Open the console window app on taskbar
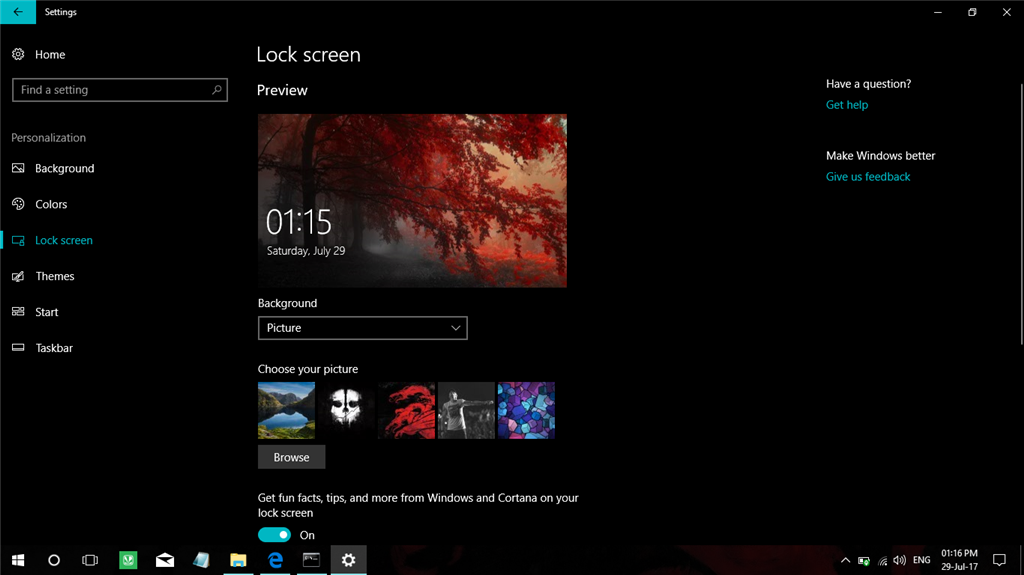The width and height of the screenshot is (1024, 575). click(312, 560)
